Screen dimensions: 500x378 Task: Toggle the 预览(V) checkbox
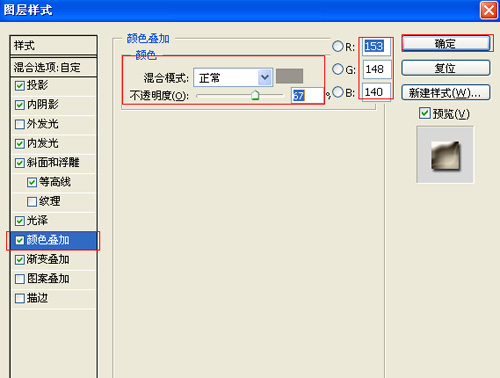[x=424, y=113]
